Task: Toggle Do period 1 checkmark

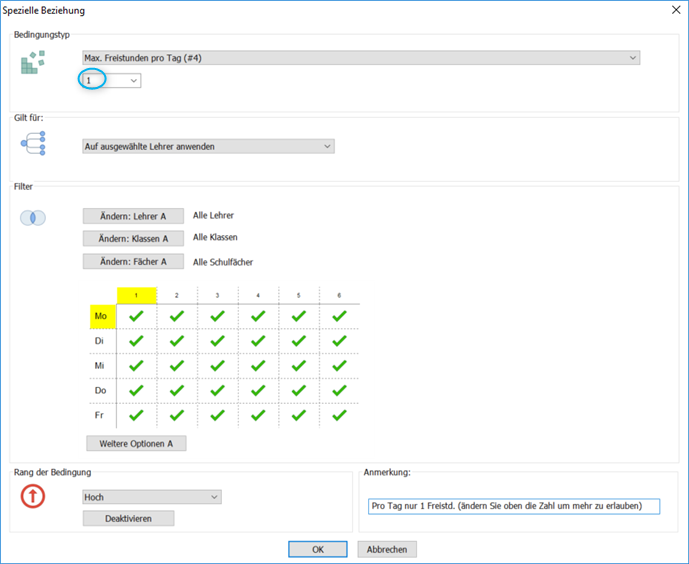Action: pos(136,390)
